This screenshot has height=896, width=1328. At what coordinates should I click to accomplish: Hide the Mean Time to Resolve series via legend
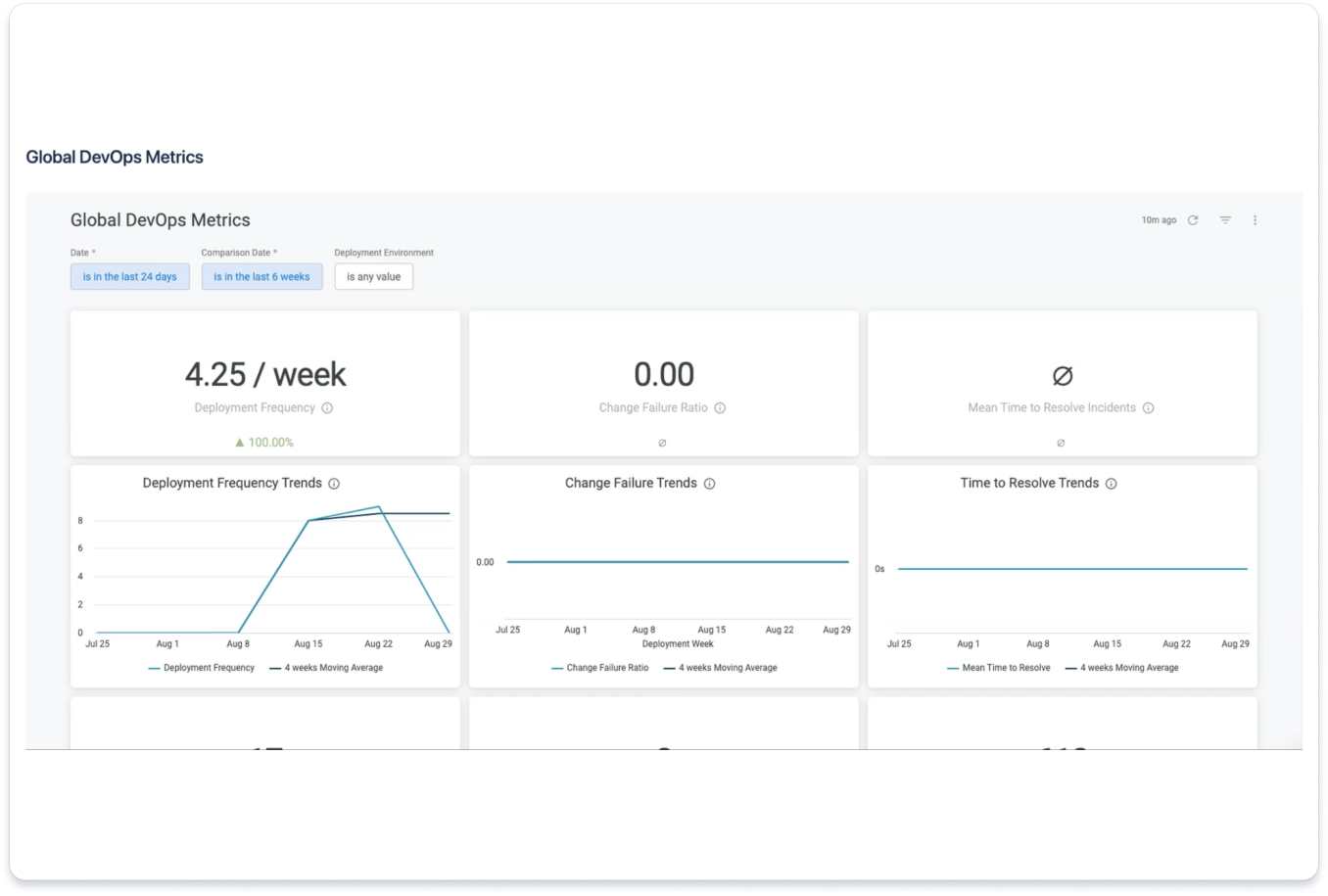[x=1006, y=667]
